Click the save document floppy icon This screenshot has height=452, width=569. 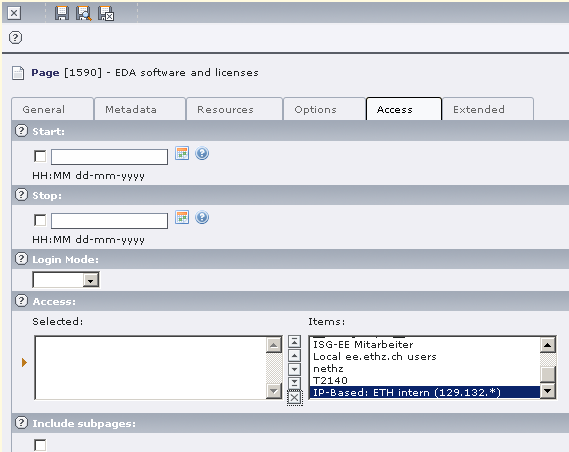pos(62,13)
